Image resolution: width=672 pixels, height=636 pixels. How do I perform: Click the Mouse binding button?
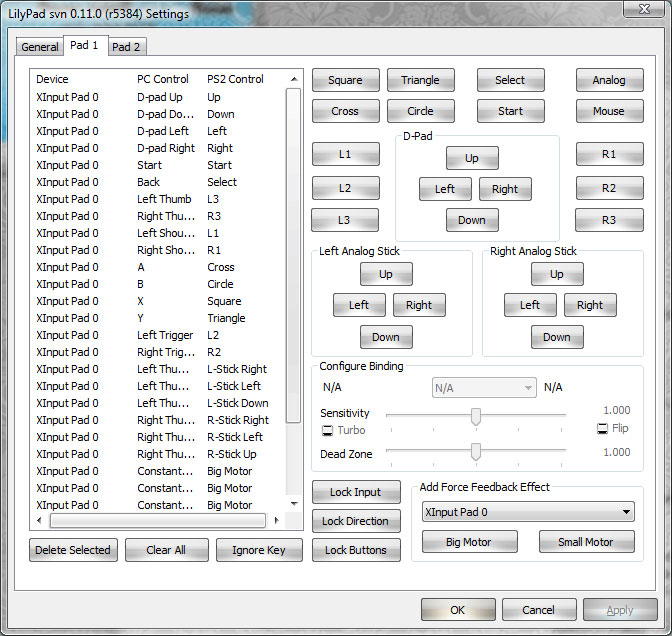[609, 111]
